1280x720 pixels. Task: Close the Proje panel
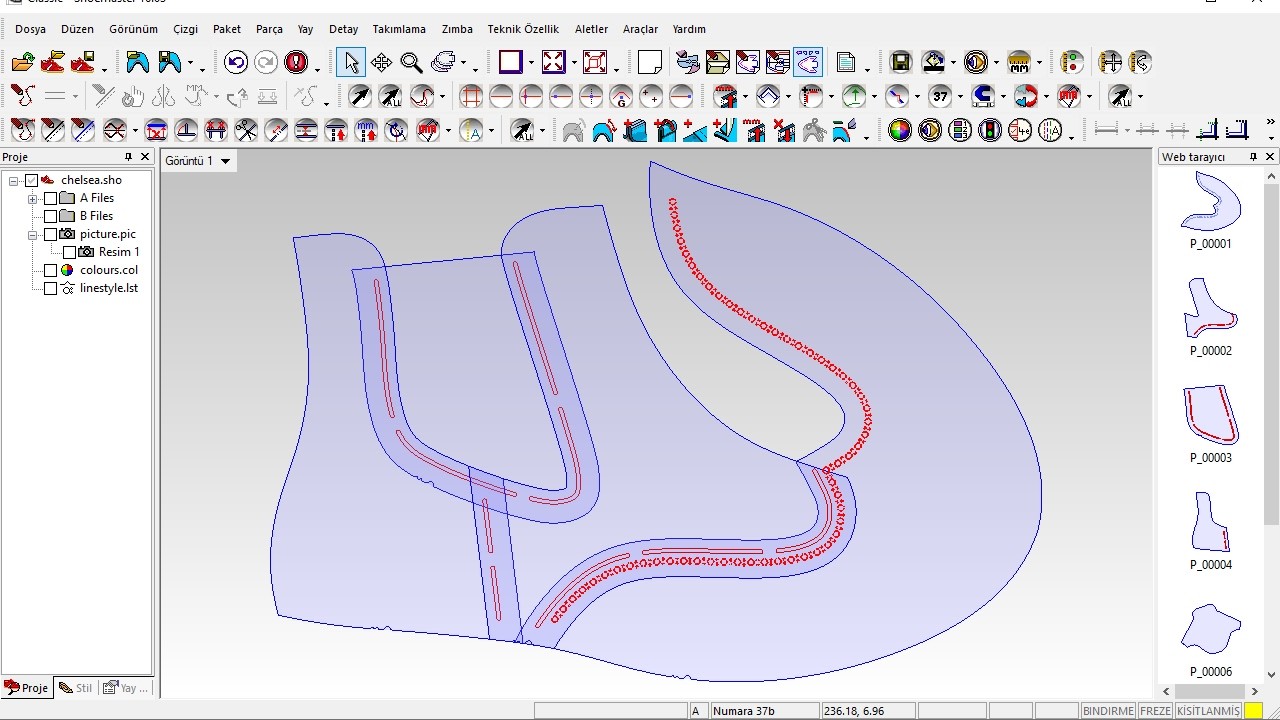tap(145, 157)
